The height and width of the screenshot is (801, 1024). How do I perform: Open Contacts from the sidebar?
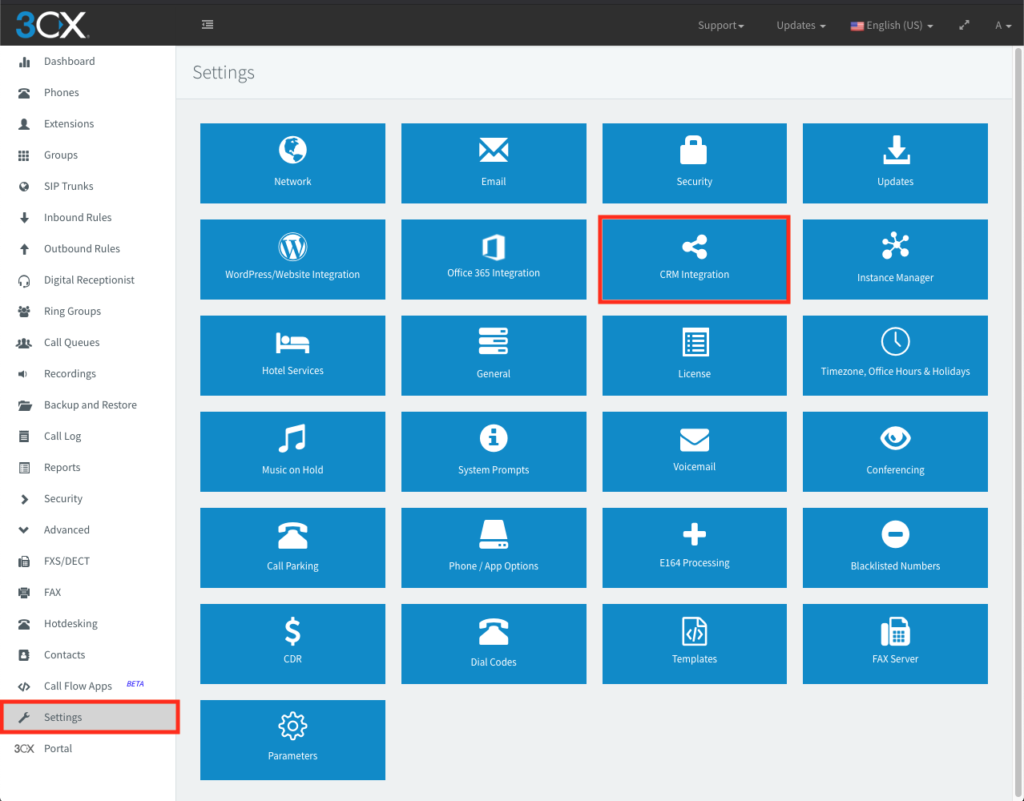(88, 655)
